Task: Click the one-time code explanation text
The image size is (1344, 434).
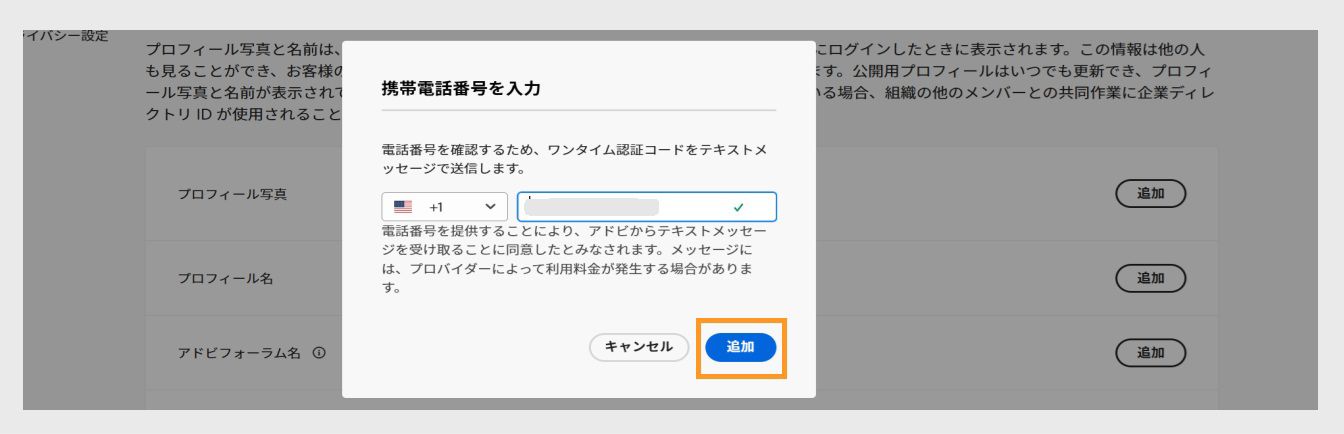Action: [568, 158]
